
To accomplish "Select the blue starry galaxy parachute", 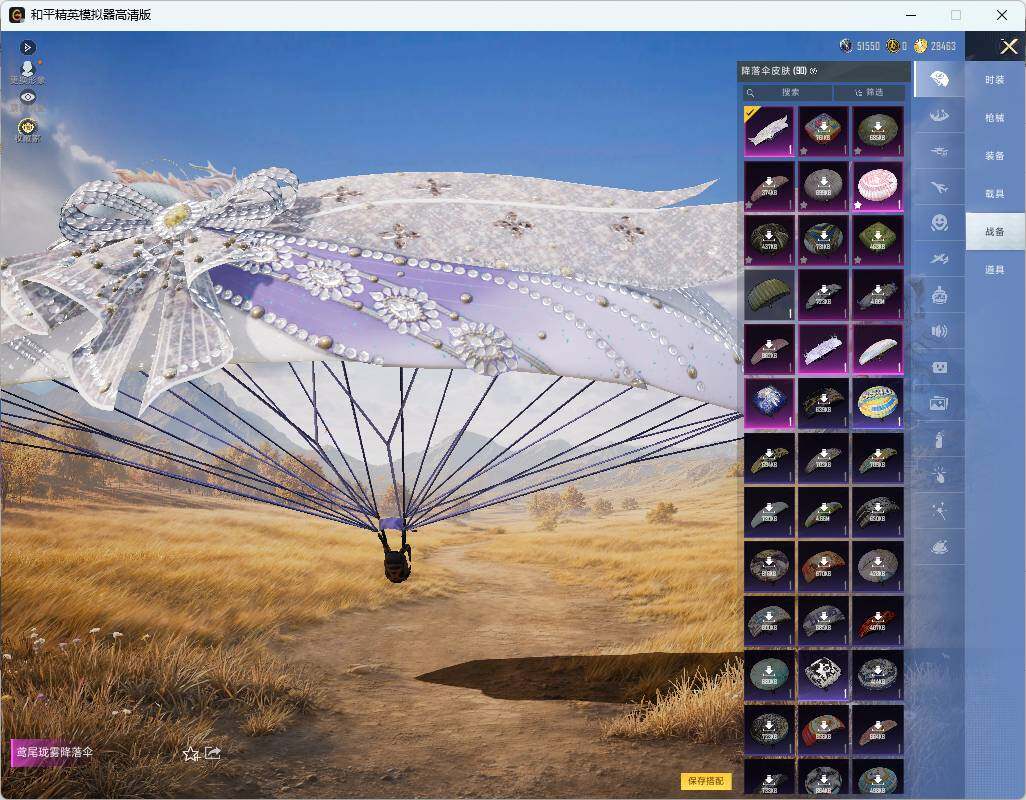I will pyautogui.click(x=770, y=404).
